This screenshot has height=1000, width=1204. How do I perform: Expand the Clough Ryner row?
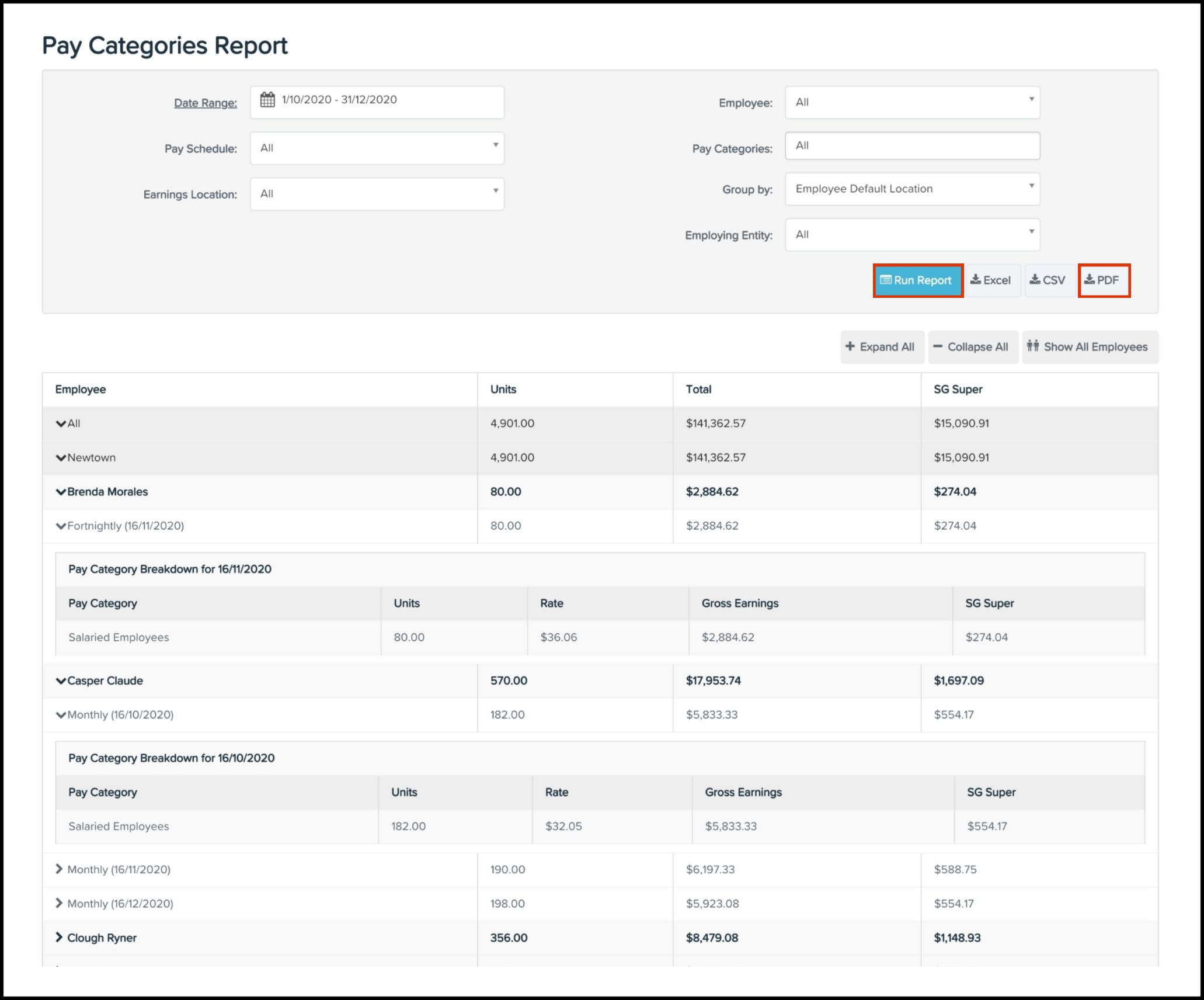59,937
